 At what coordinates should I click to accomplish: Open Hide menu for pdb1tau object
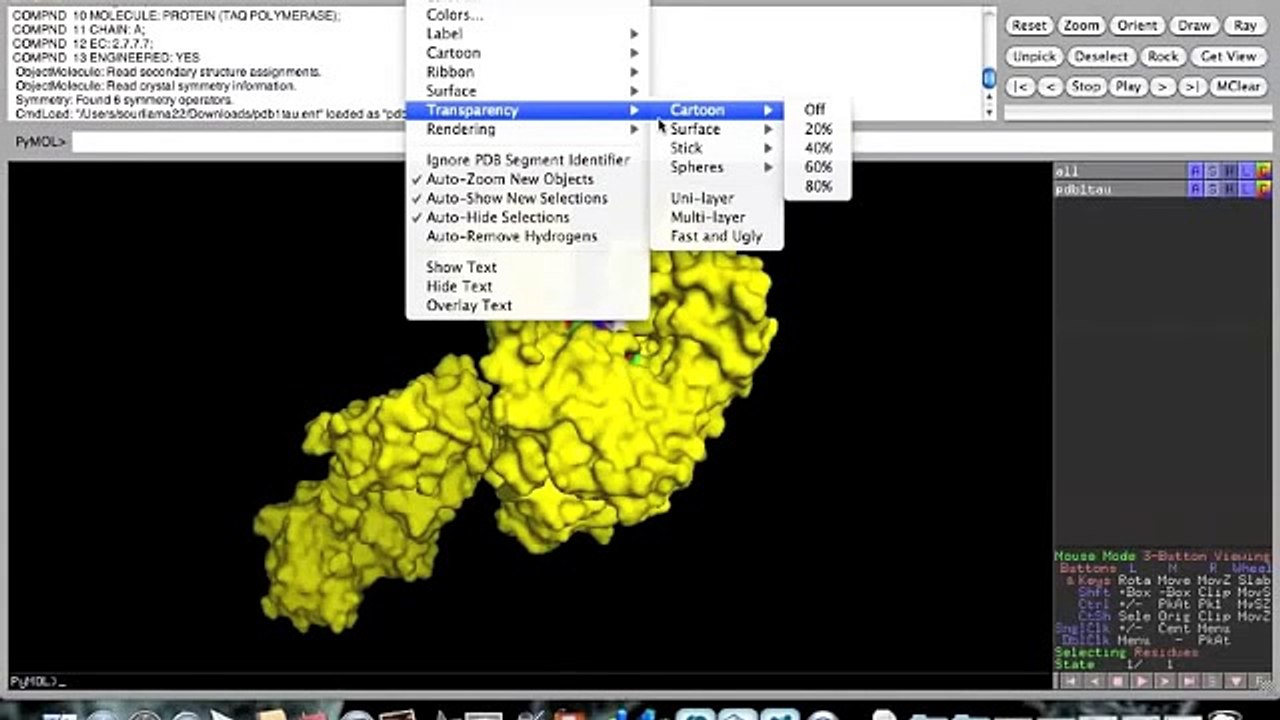1229,189
